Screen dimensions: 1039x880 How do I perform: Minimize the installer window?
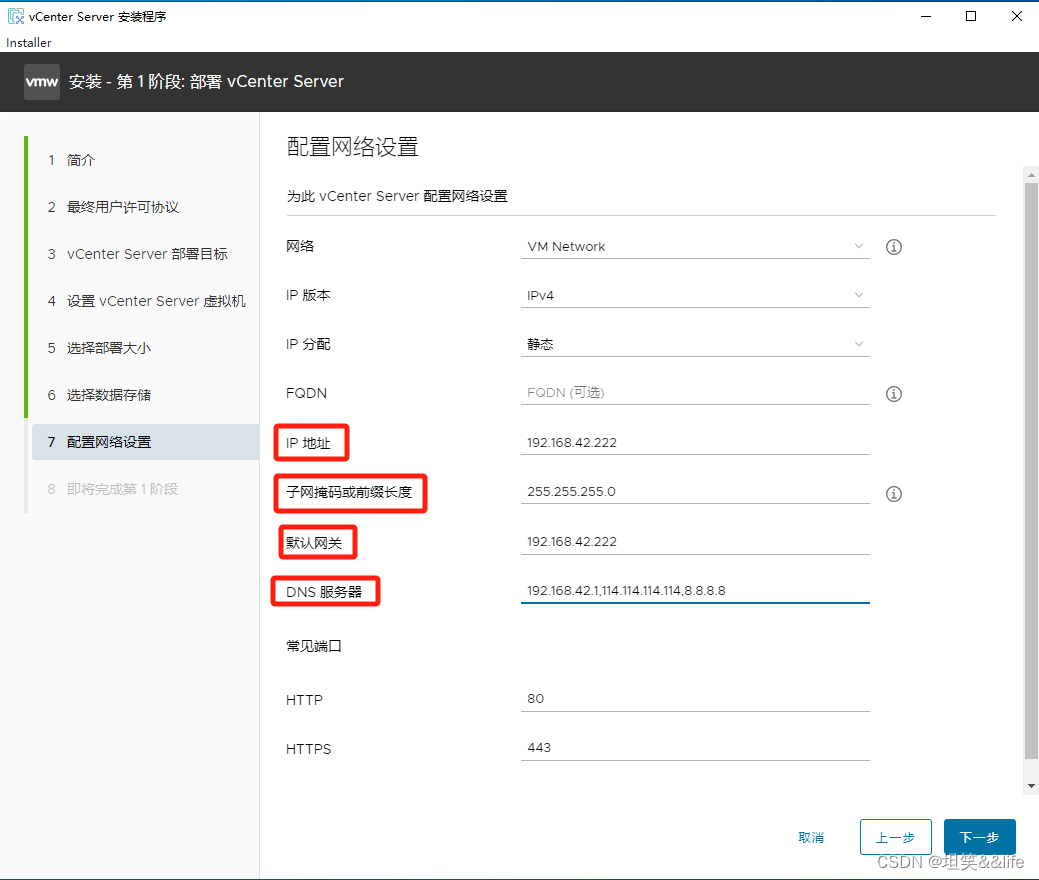coord(926,17)
